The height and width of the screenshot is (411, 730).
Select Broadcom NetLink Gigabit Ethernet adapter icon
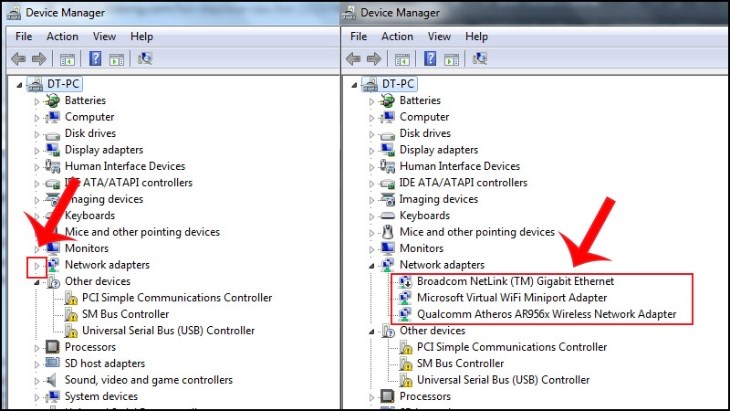(x=406, y=281)
